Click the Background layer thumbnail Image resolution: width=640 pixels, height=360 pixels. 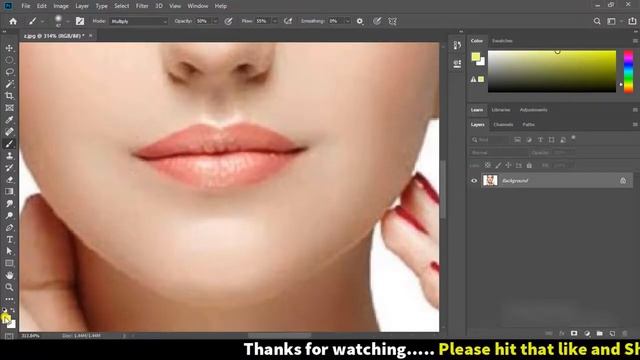[490, 180]
